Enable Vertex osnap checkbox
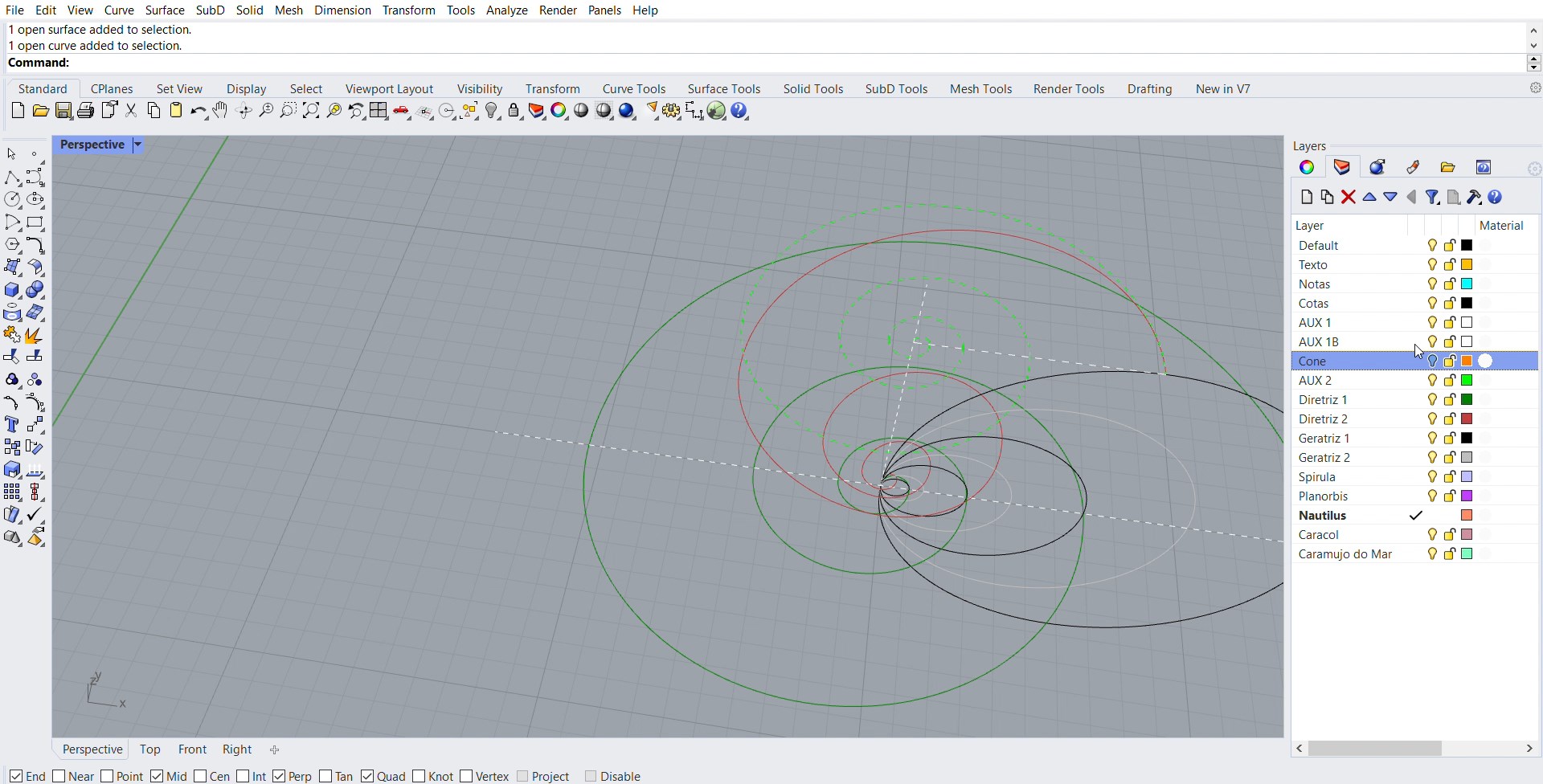 468,776
